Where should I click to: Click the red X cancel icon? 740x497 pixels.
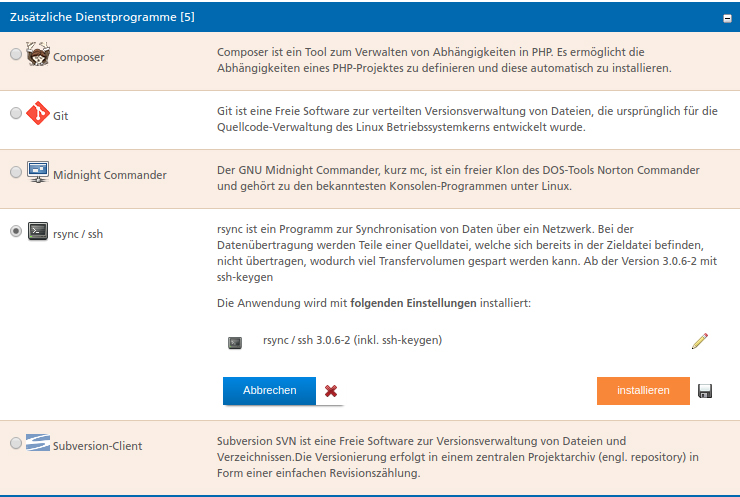click(331, 391)
